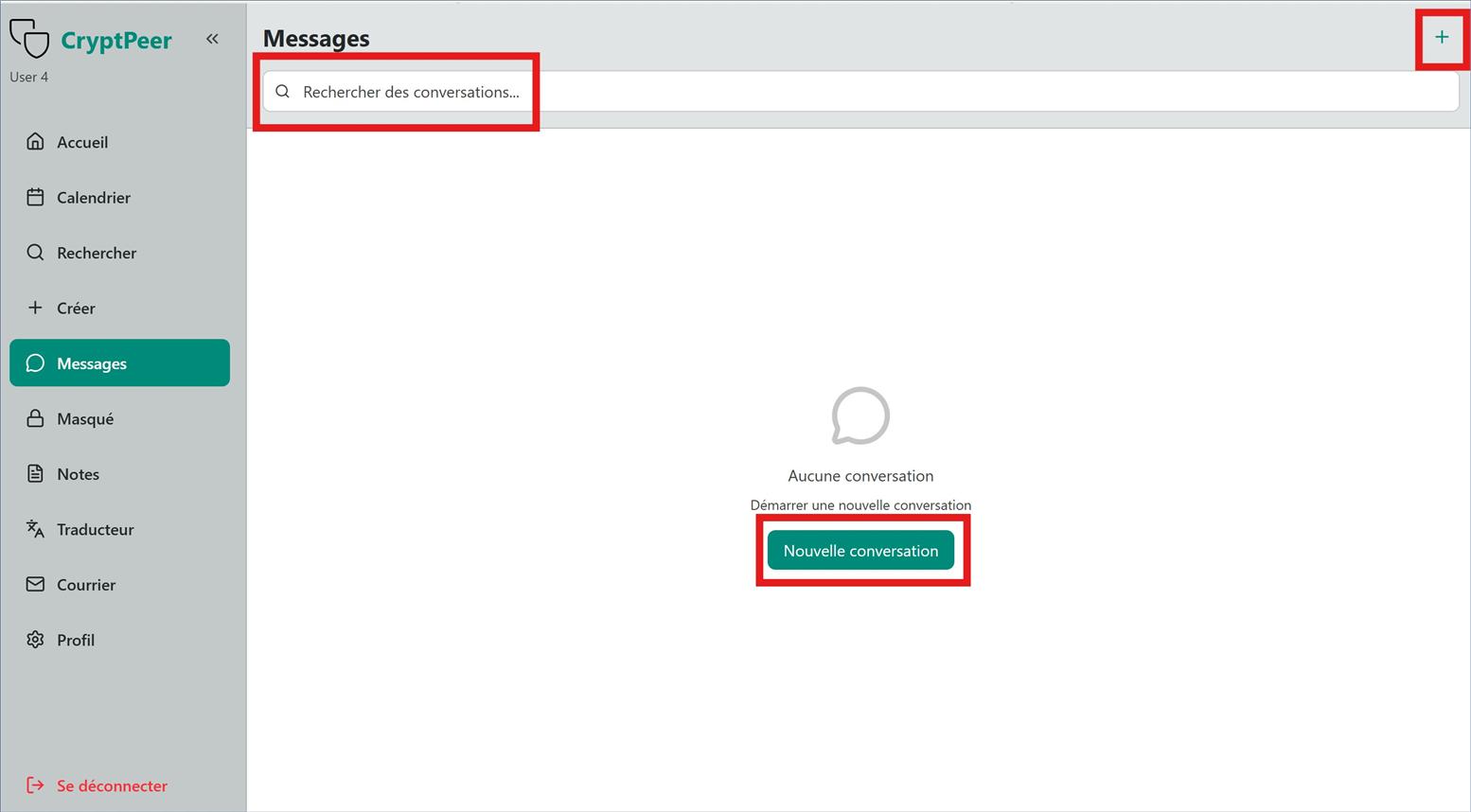Viewport: 1471px width, 812px height.
Task: Click the Home icon beside Accueil
Action: click(35, 142)
